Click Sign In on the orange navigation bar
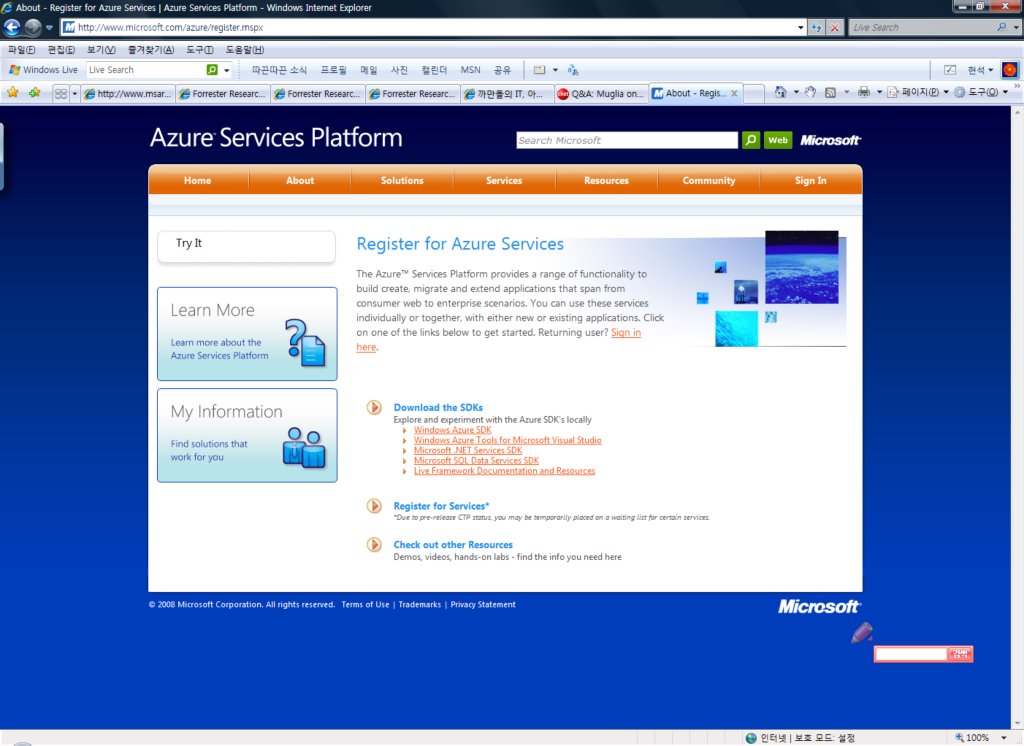Image resolution: width=1024 pixels, height=746 pixels. click(810, 180)
